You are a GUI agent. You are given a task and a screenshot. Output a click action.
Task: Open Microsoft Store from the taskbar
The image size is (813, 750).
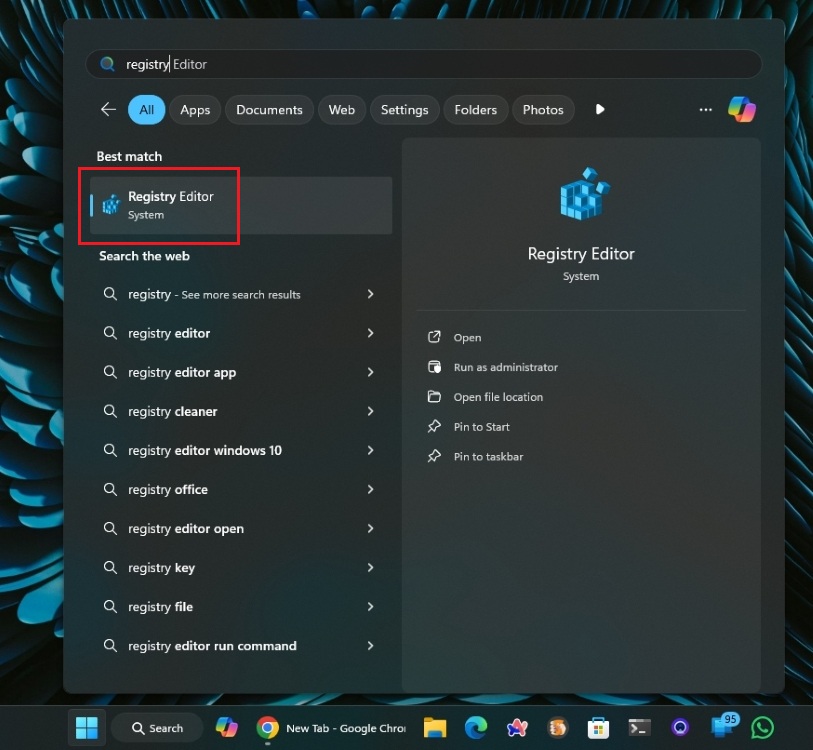(598, 728)
